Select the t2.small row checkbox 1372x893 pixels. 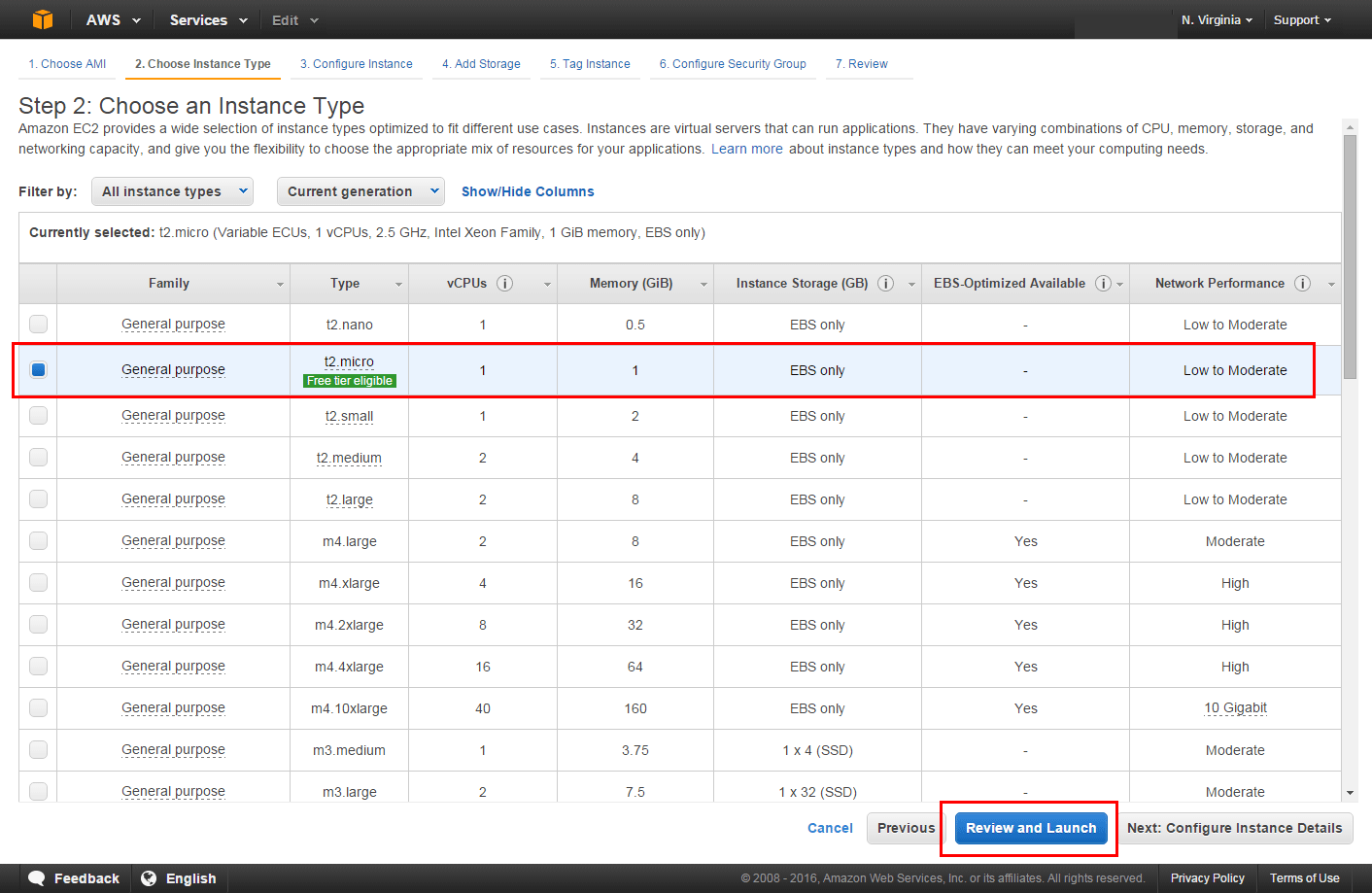coord(38,415)
